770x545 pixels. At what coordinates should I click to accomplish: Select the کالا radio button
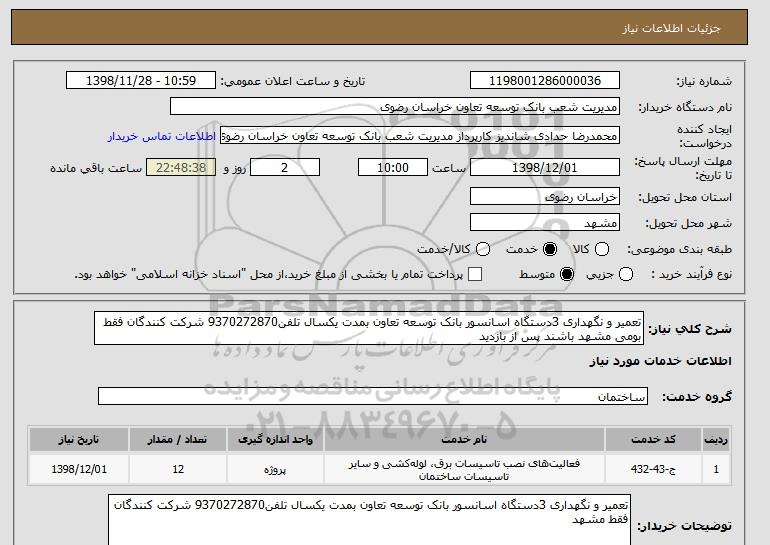tap(602, 249)
